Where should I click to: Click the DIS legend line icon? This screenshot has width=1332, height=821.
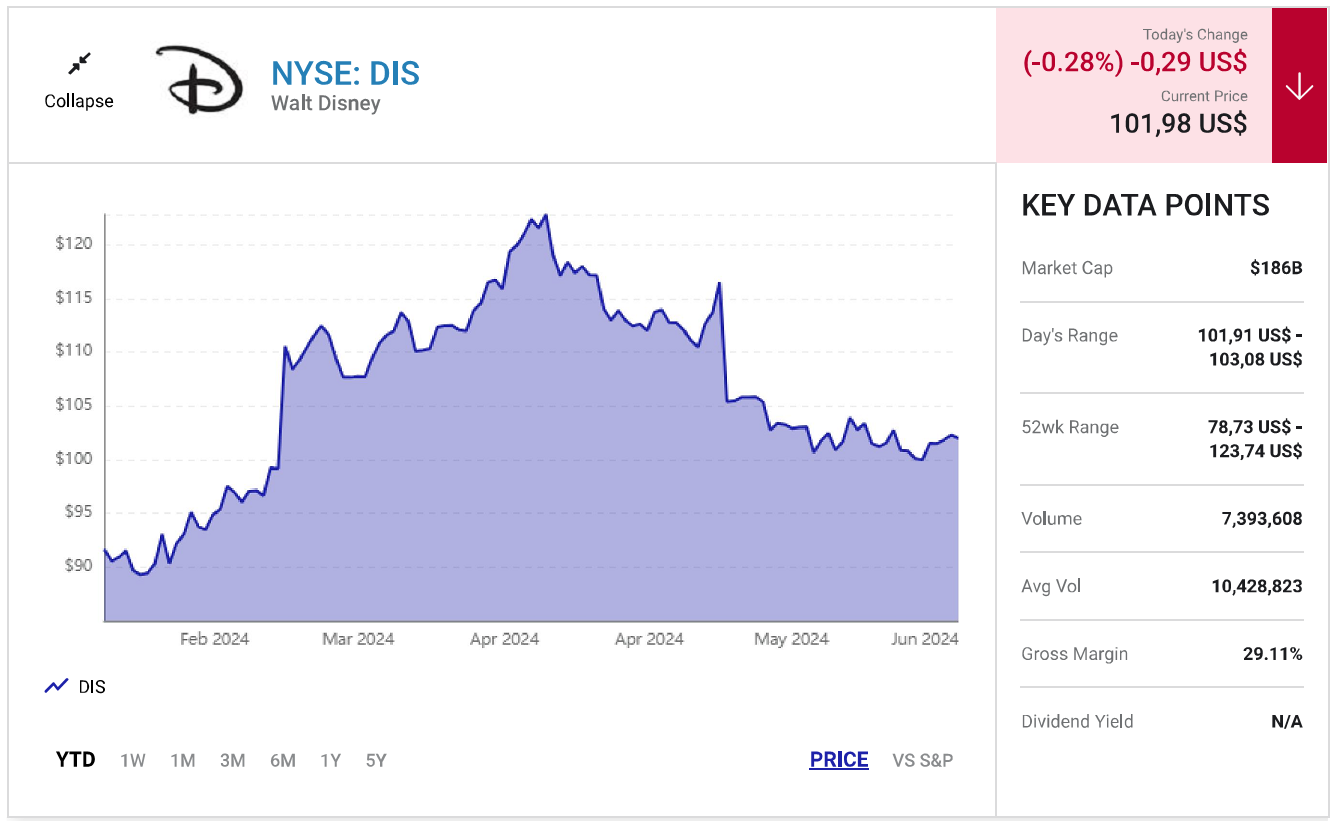click(56, 687)
